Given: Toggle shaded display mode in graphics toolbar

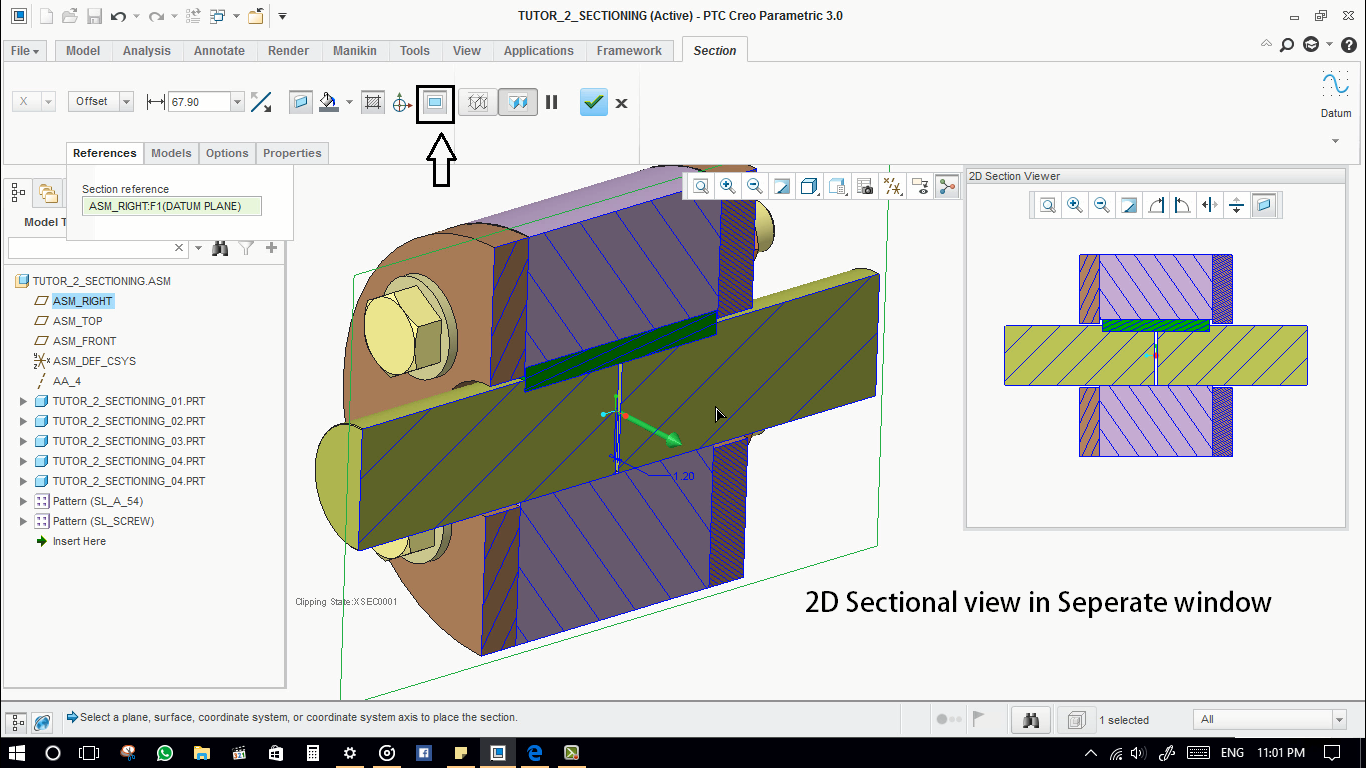Looking at the screenshot, I should point(808,186).
